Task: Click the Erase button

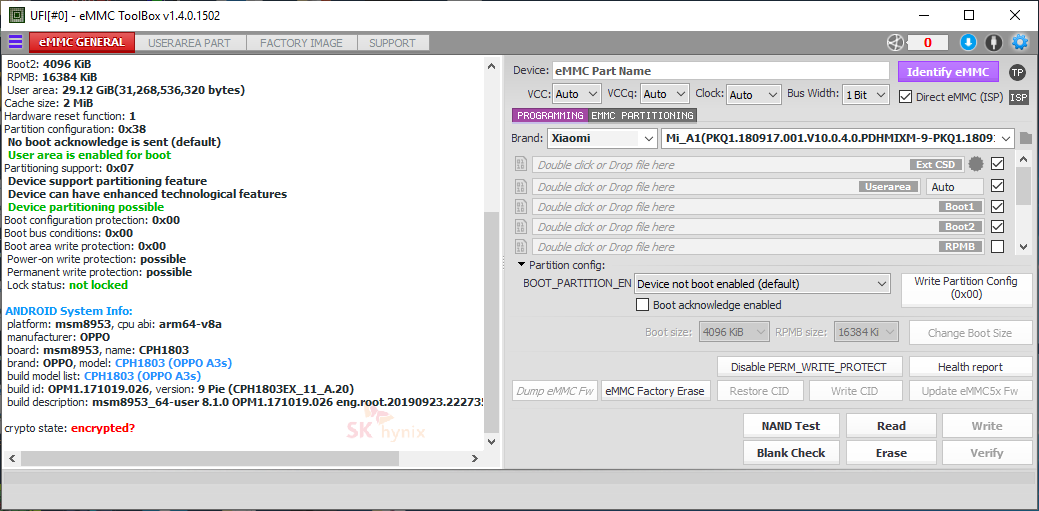Action: pos(891,453)
